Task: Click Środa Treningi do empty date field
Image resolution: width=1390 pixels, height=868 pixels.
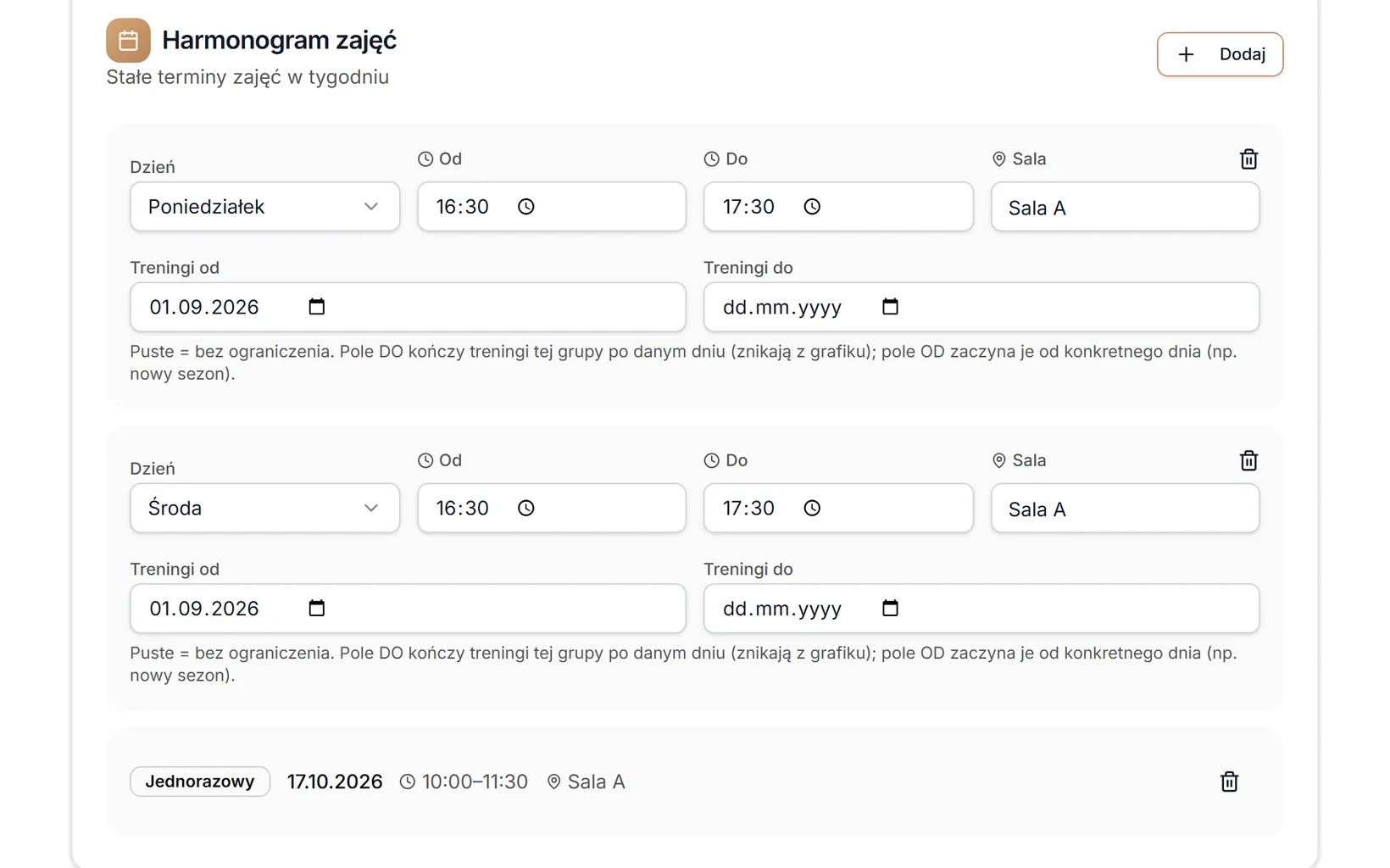Action: pos(981,609)
